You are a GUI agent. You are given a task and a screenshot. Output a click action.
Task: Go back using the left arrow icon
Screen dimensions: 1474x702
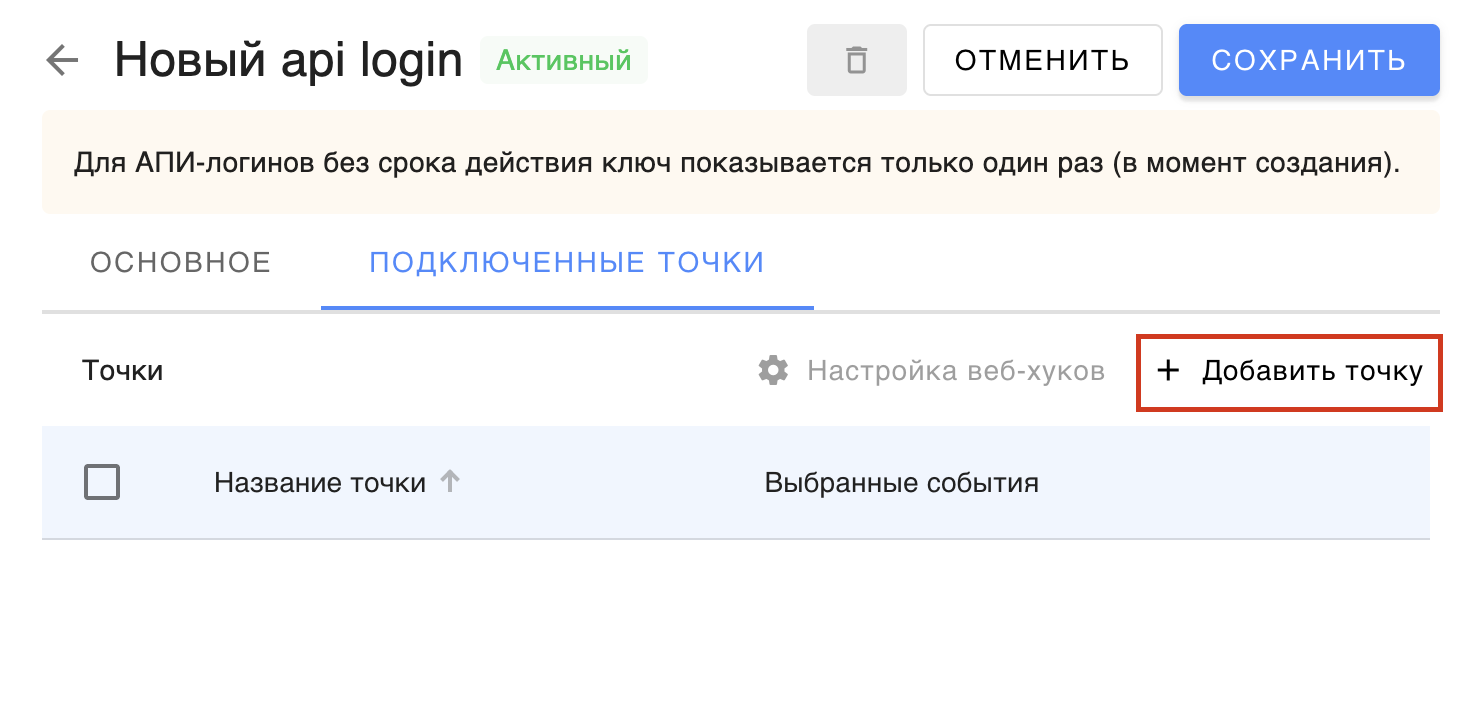[62, 61]
